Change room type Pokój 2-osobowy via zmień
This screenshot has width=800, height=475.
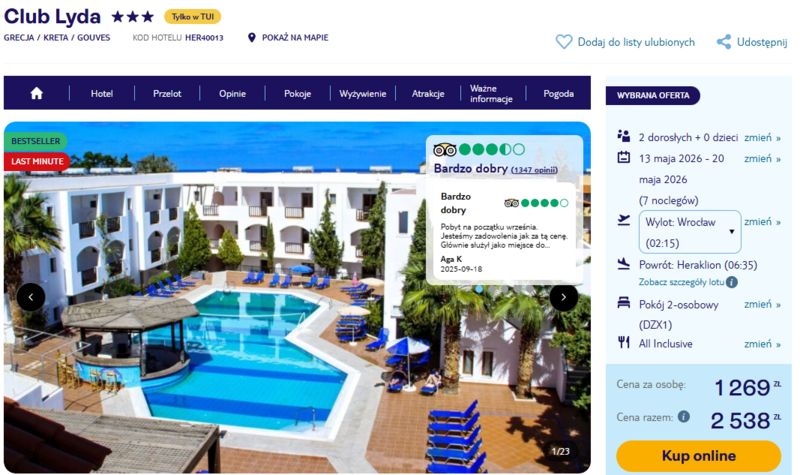click(x=762, y=305)
